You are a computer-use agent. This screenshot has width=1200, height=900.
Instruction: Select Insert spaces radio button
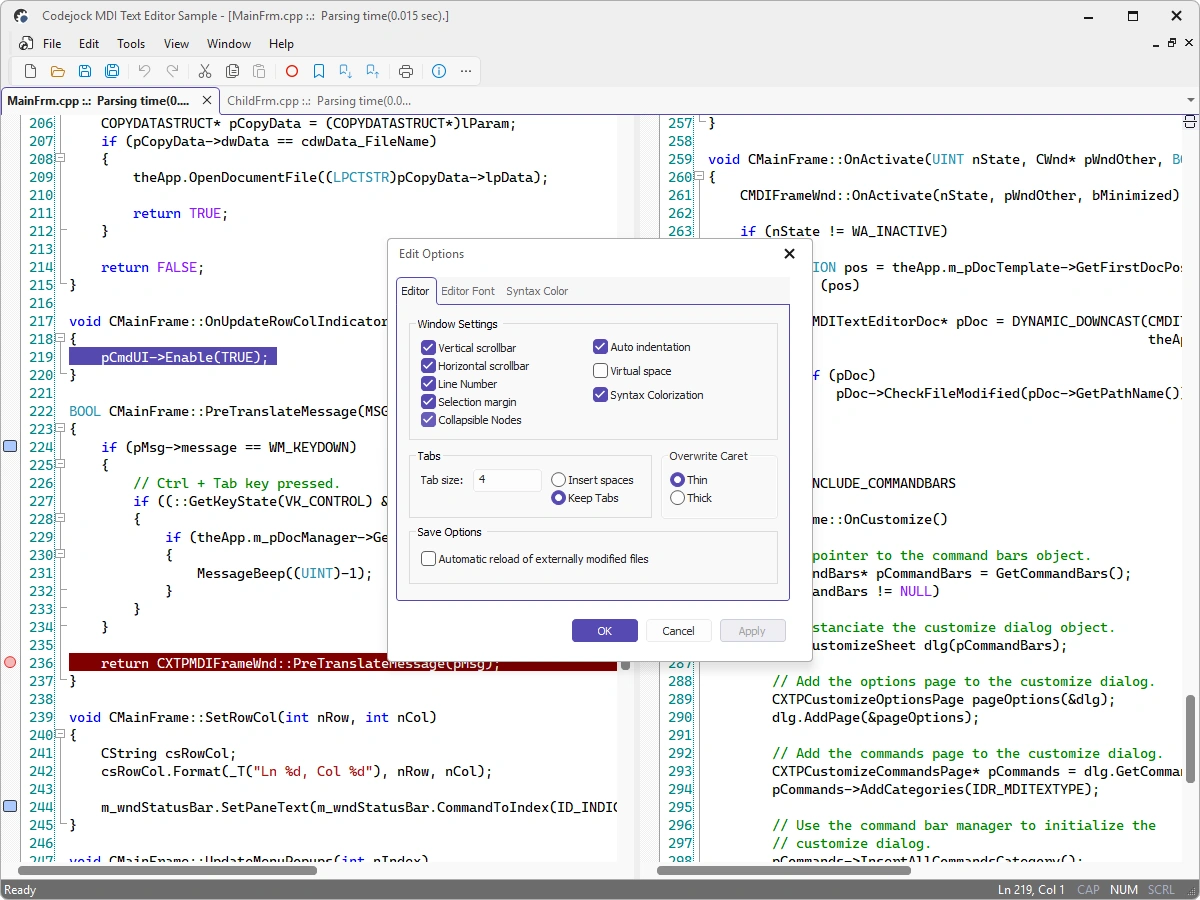[559, 480]
